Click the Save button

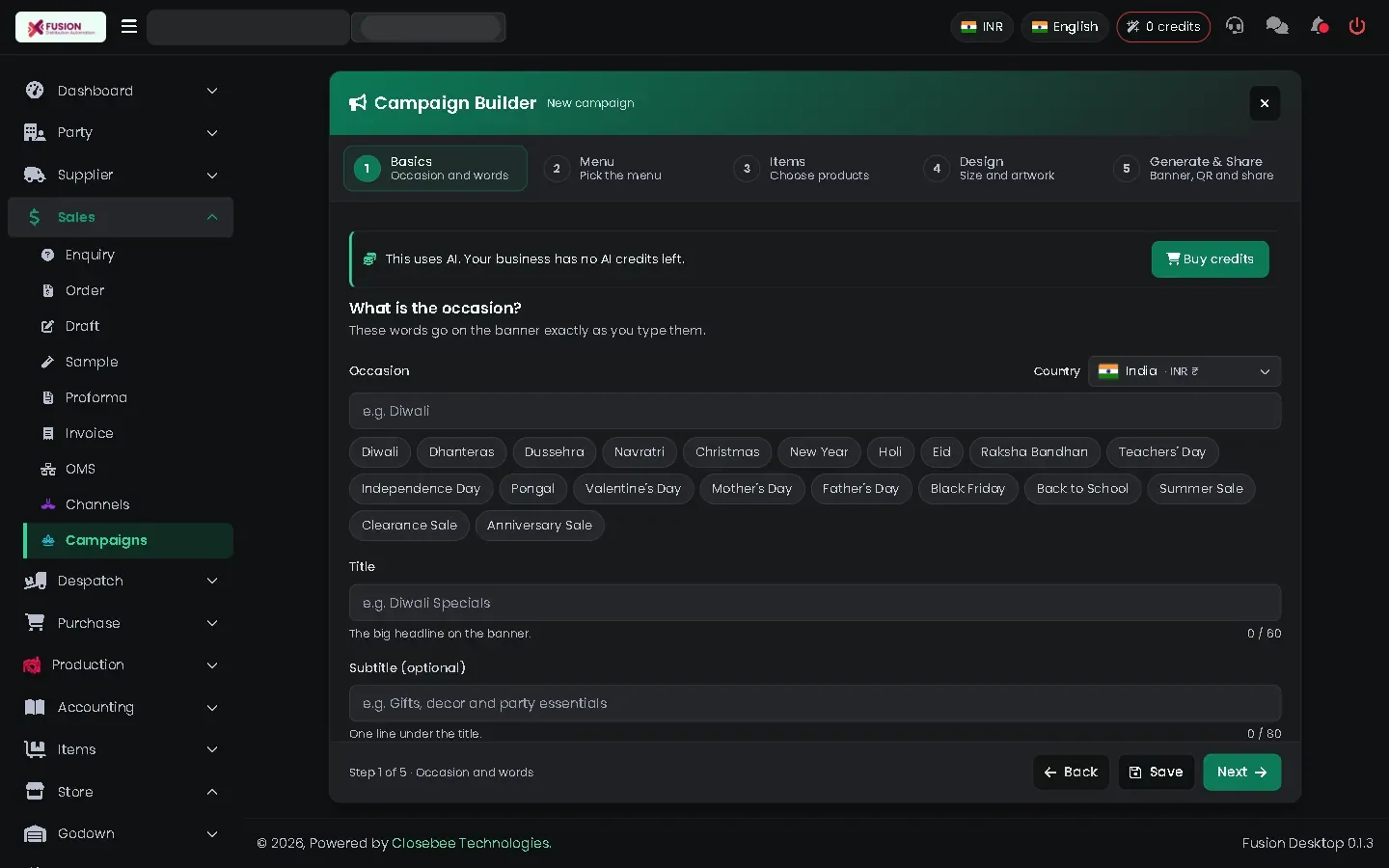(1157, 773)
